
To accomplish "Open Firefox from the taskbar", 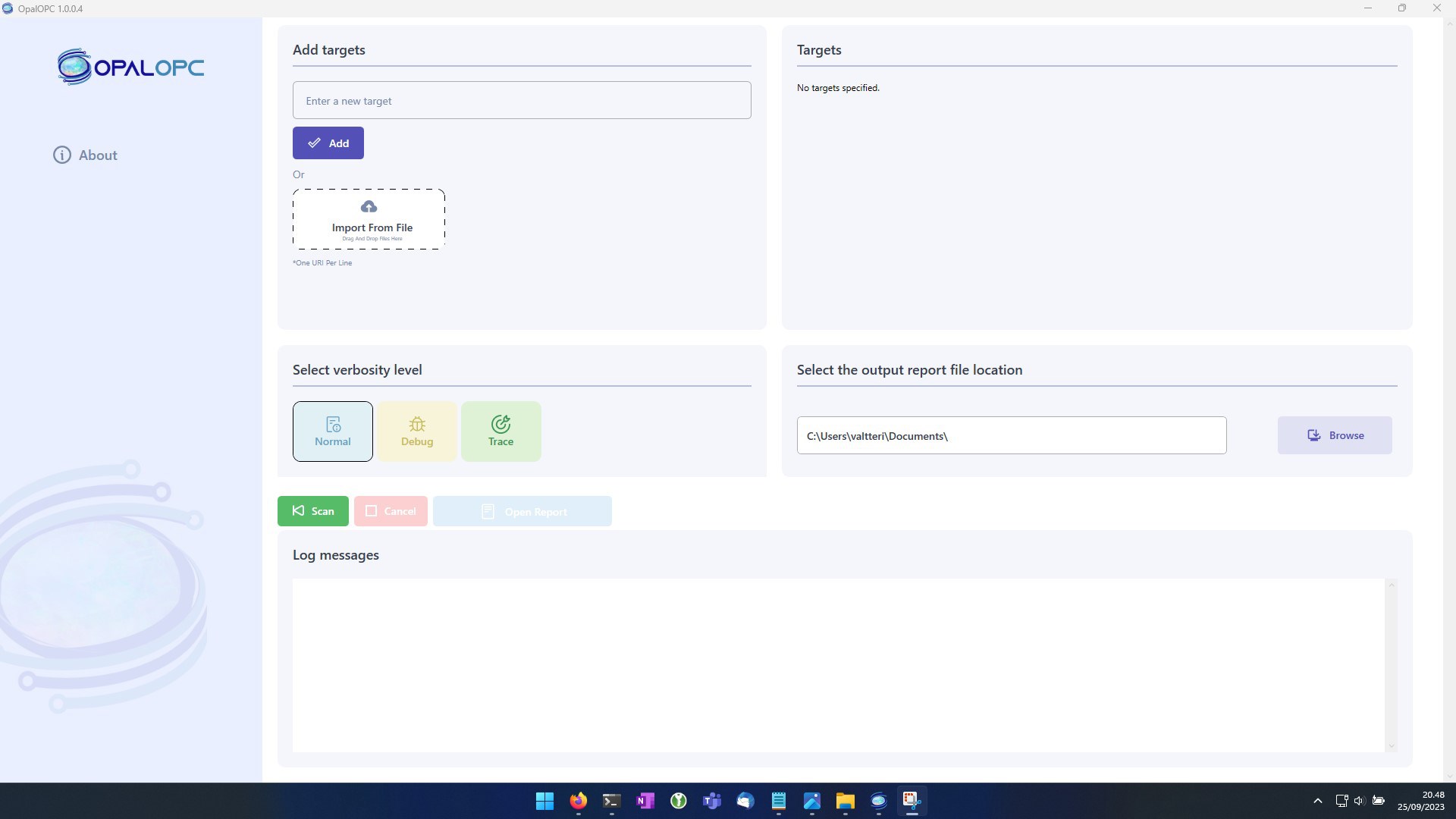I will coord(579,801).
